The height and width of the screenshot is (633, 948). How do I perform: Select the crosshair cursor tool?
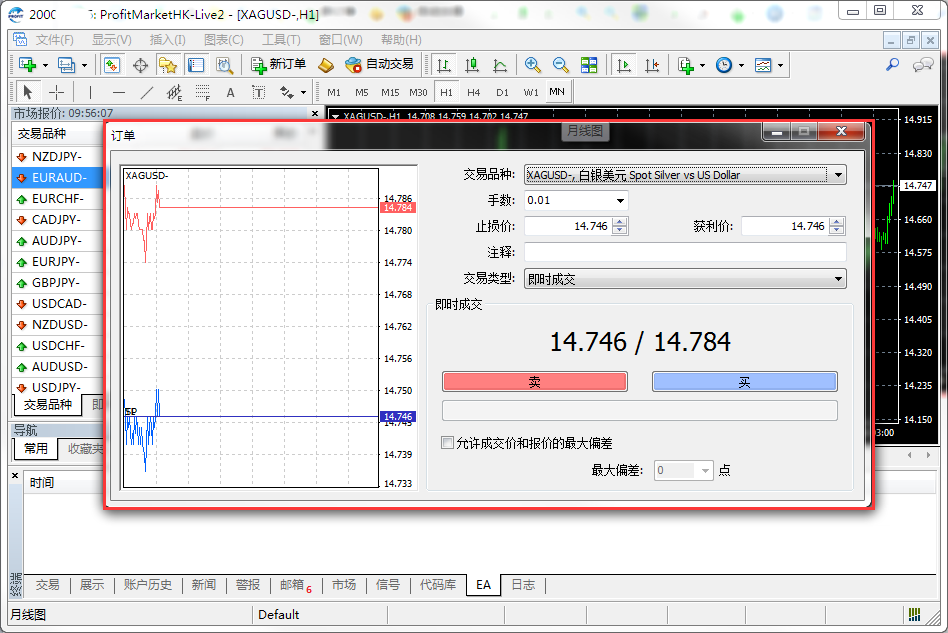pos(57,92)
